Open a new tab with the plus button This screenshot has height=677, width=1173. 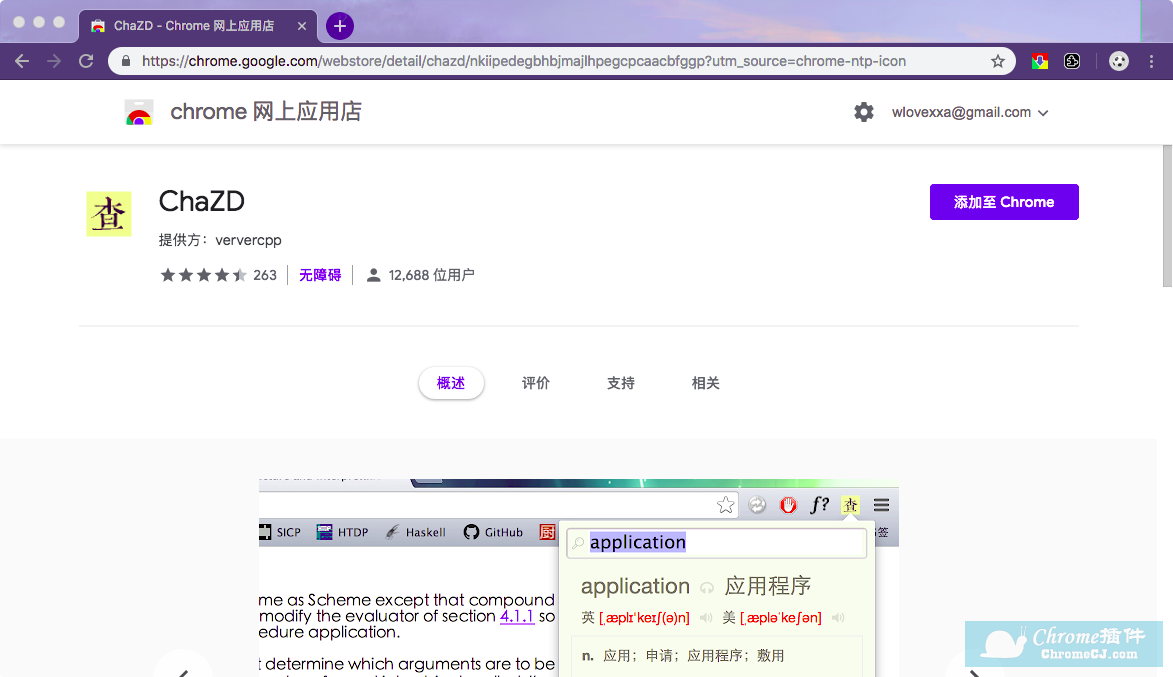click(340, 26)
